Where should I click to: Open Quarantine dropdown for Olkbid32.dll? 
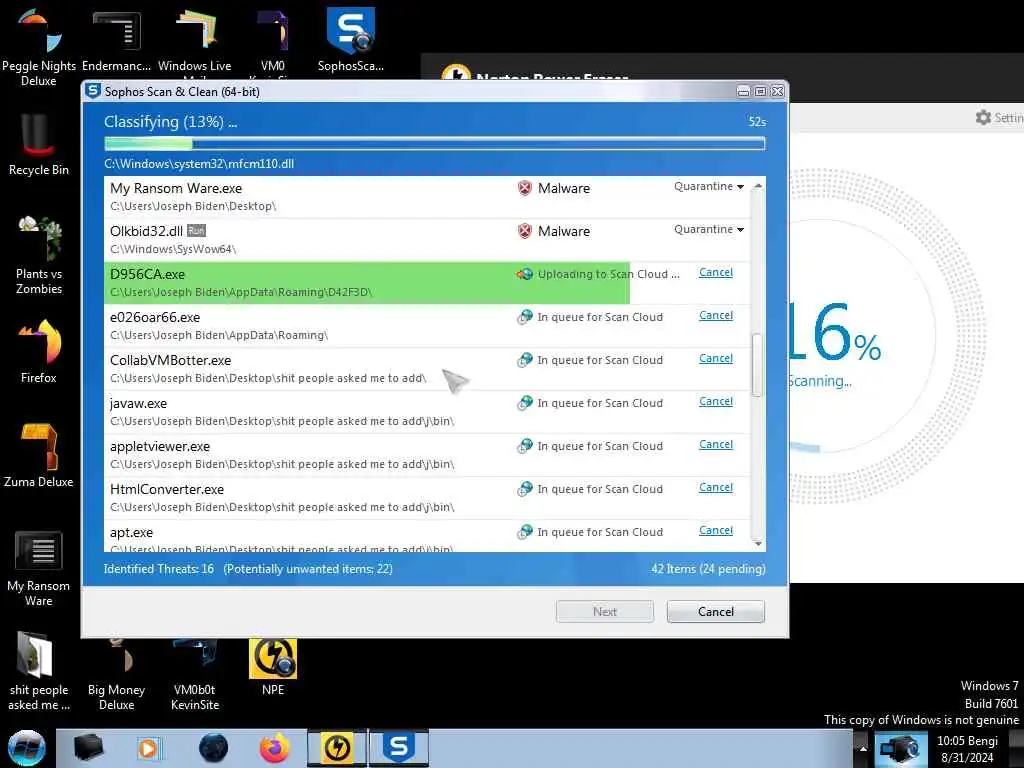pos(709,230)
